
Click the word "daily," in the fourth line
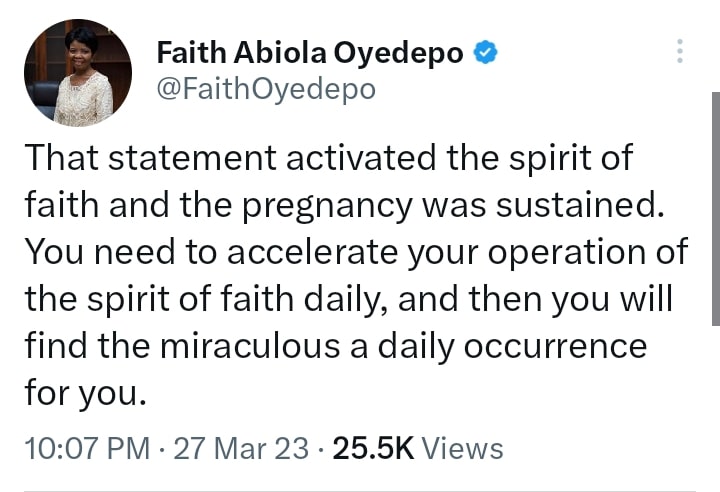pyautogui.click(x=339, y=299)
